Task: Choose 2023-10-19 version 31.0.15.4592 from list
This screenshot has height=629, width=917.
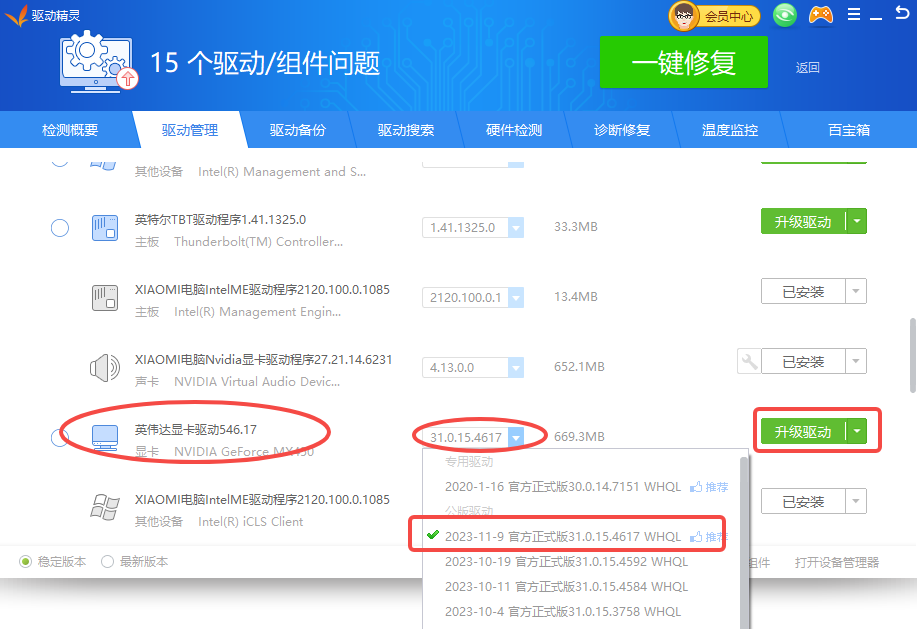Action: (566, 562)
